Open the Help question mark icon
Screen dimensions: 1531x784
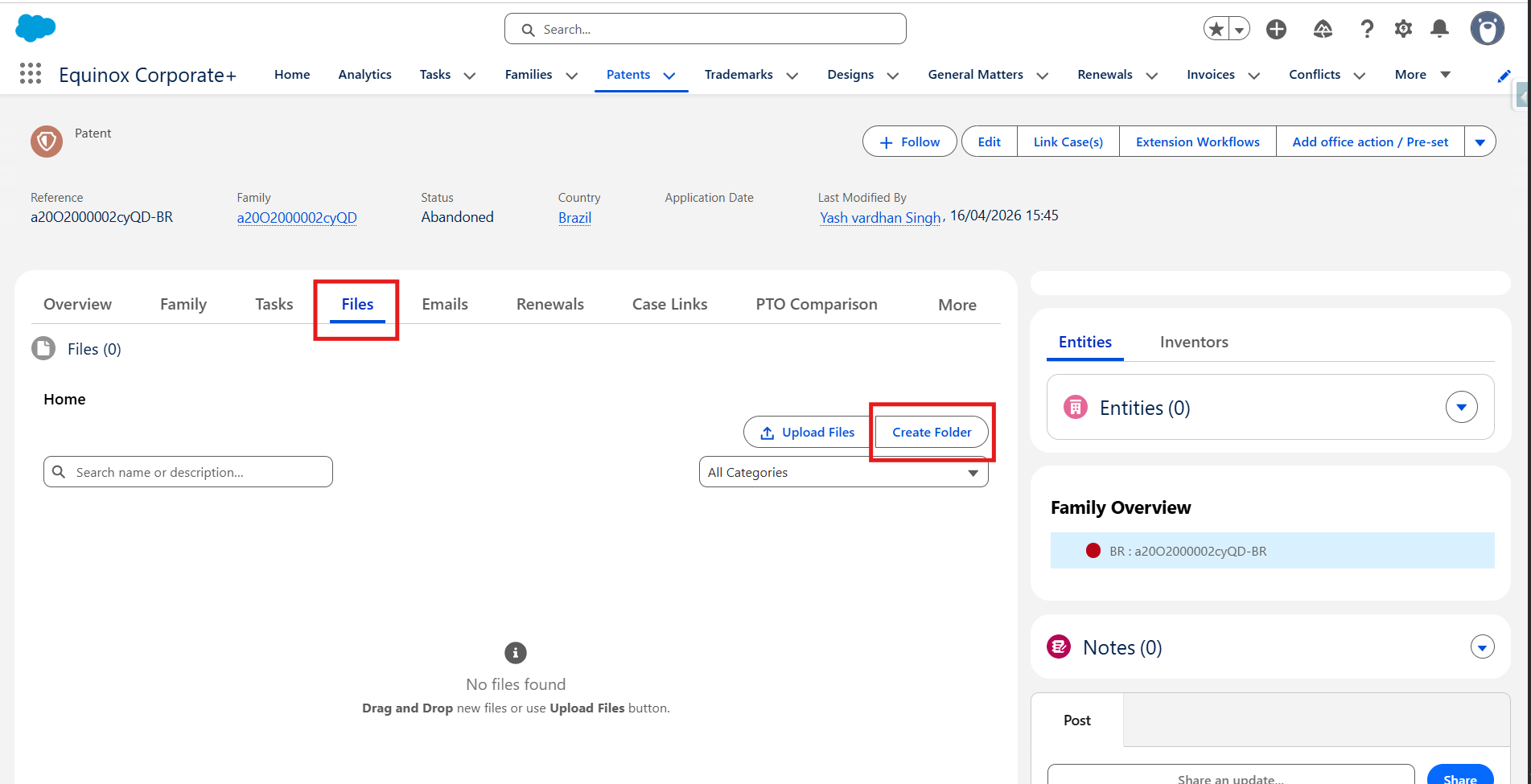click(1366, 30)
